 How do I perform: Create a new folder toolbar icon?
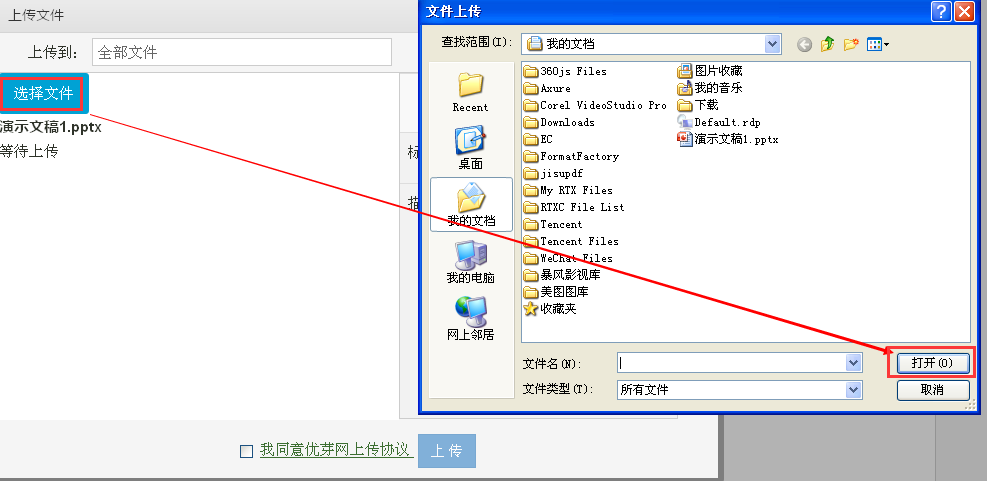pos(851,44)
